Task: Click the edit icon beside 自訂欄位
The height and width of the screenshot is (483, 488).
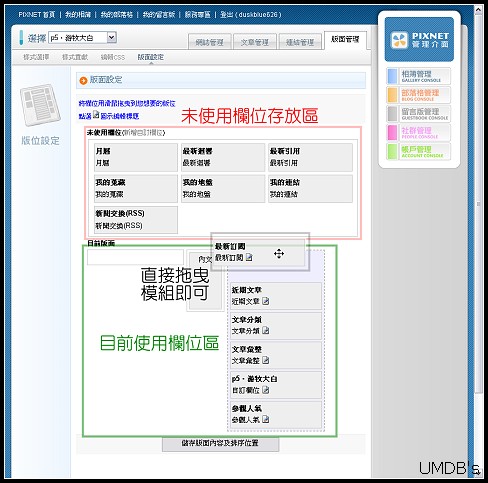Action: tap(266, 390)
